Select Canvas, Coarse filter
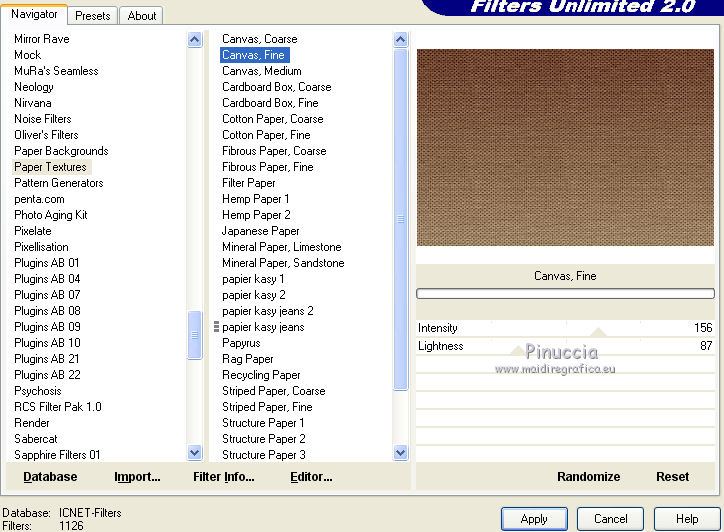Screen dimensions: 724x532 click(x=259, y=39)
